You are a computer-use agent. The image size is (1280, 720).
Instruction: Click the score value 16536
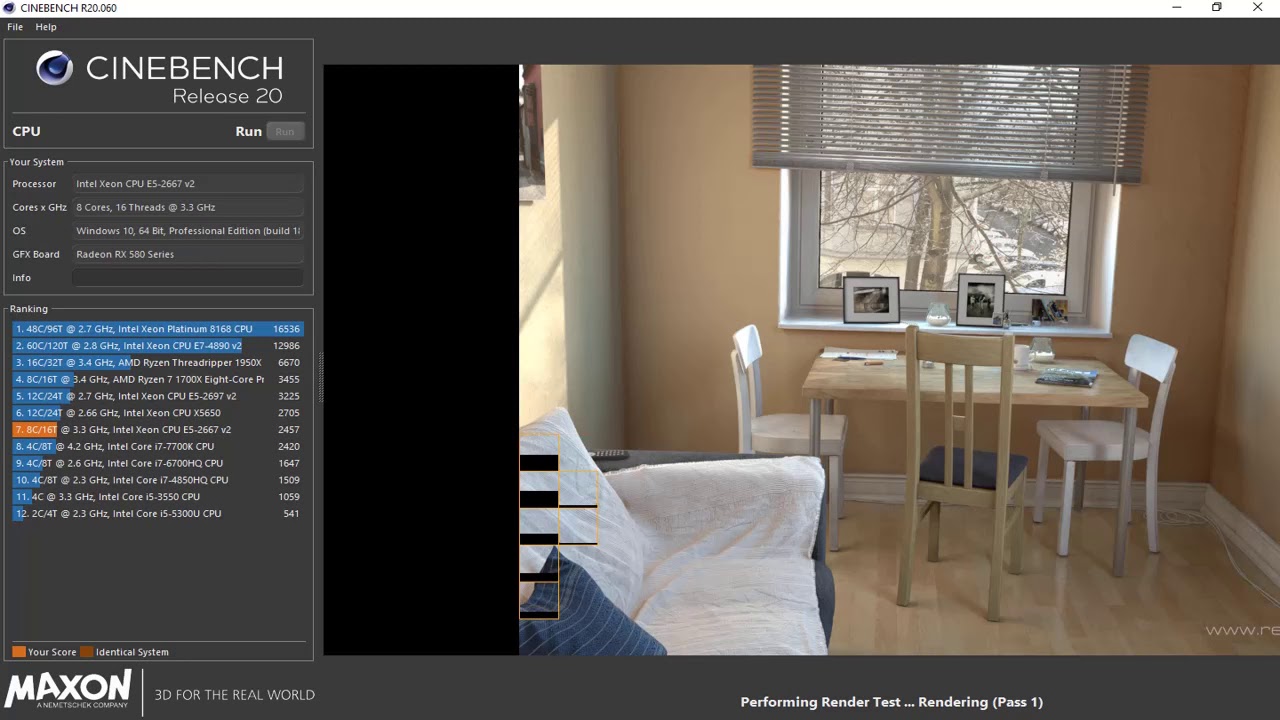[286, 329]
